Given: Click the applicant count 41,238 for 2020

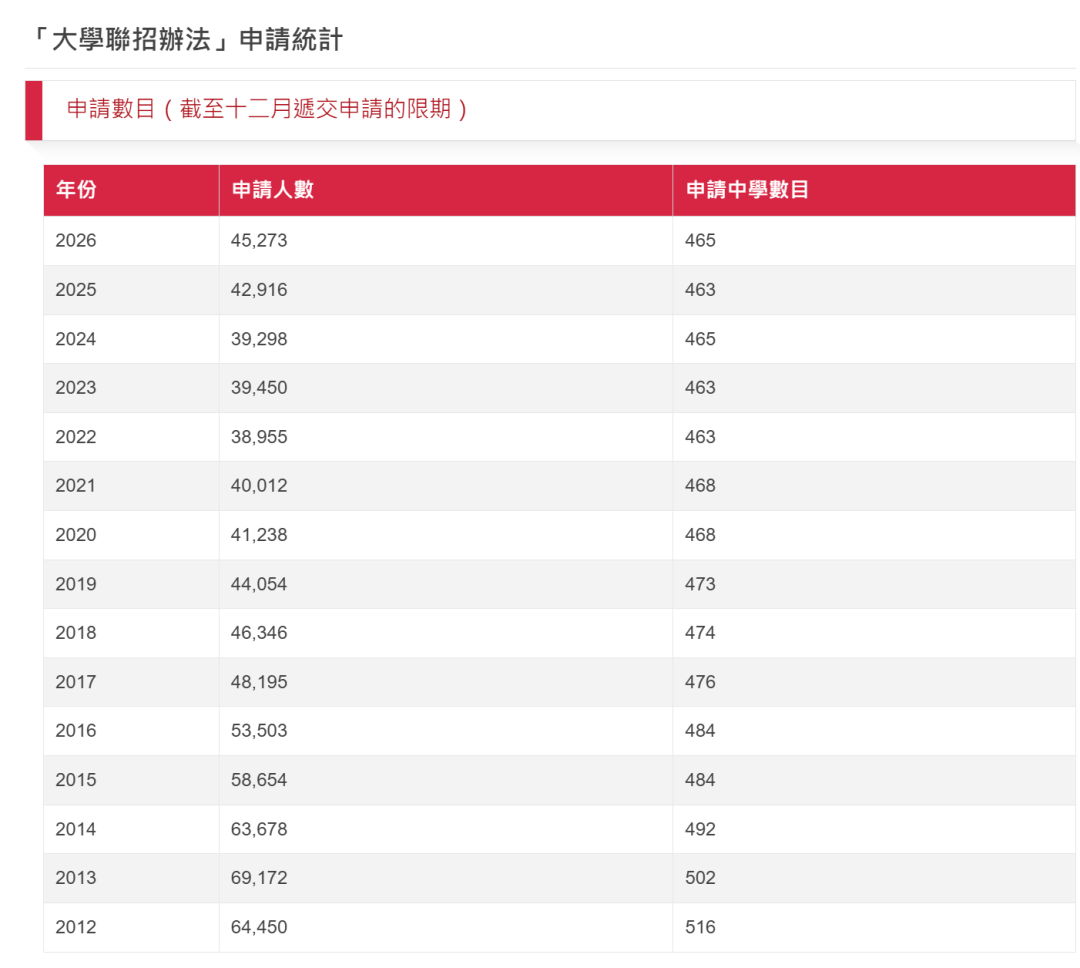Looking at the screenshot, I should pyautogui.click(x=258, y=534).
